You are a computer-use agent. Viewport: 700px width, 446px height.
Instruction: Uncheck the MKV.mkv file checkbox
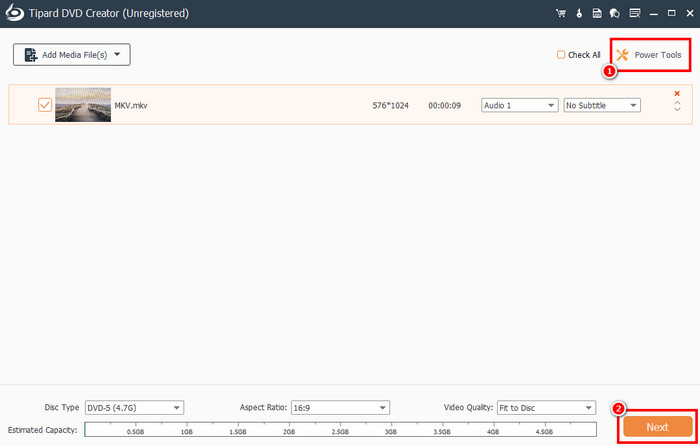tap(45, 105)
